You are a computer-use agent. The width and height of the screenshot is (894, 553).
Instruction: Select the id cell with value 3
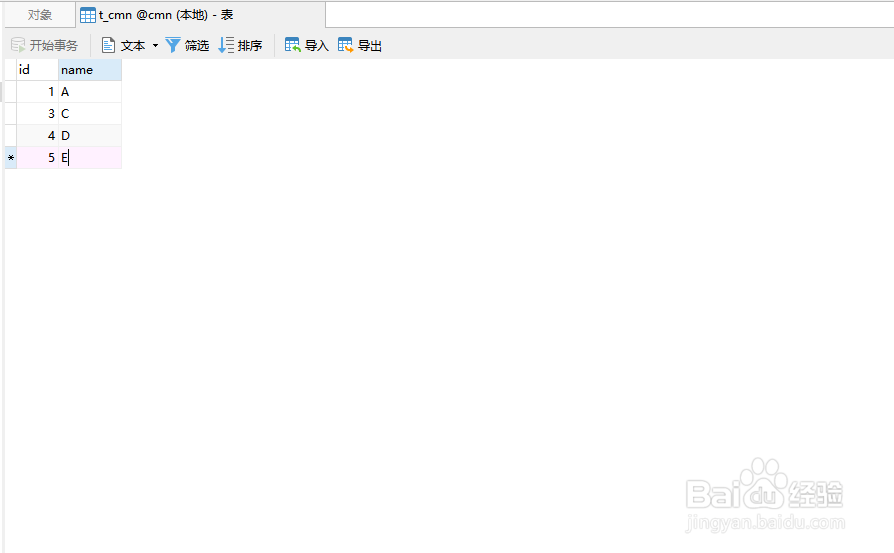coord(38,113)
